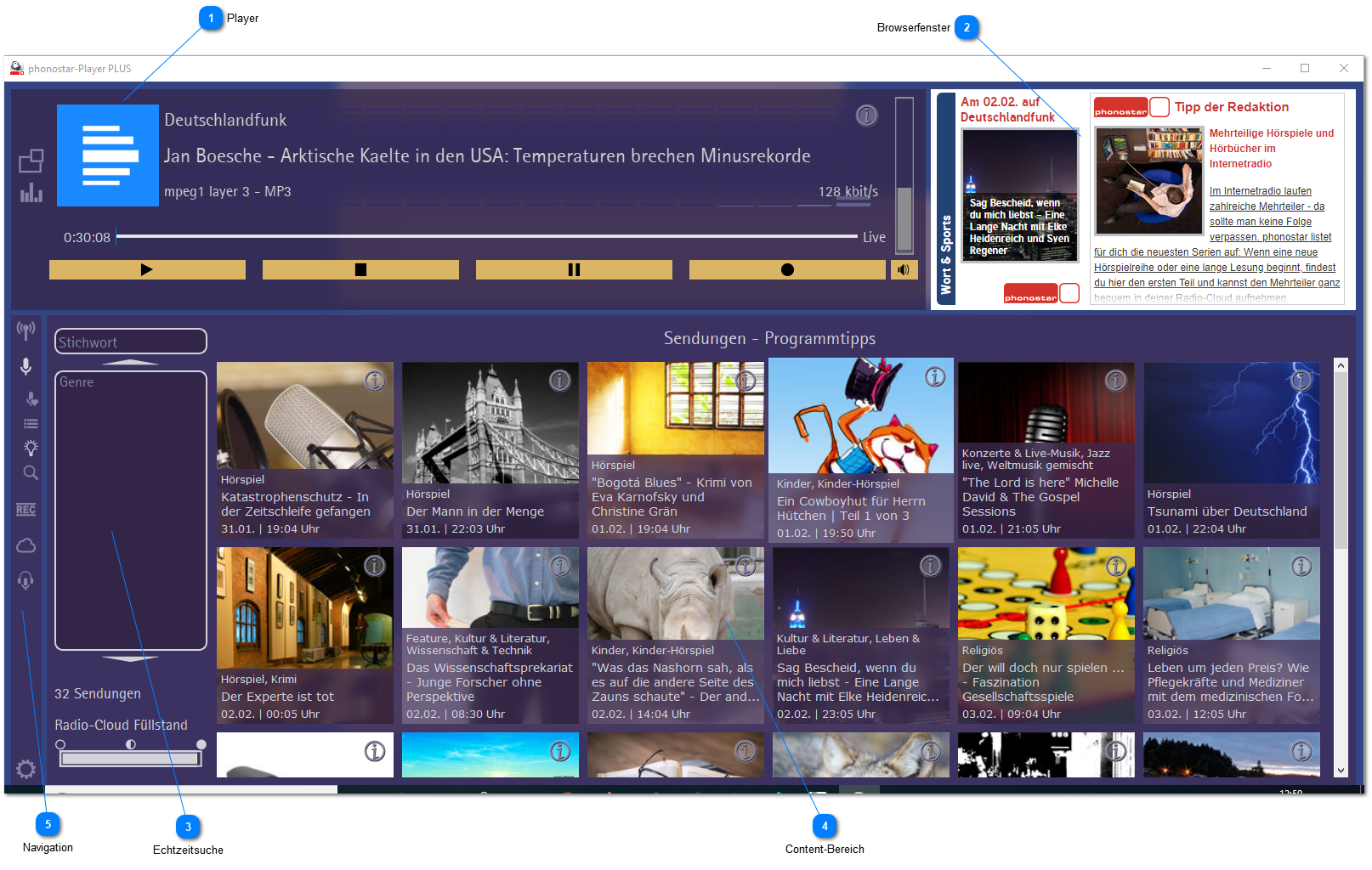
Task: Open the list view icon in sidebar
Action: pyautogui.click(x=31, y=423)
